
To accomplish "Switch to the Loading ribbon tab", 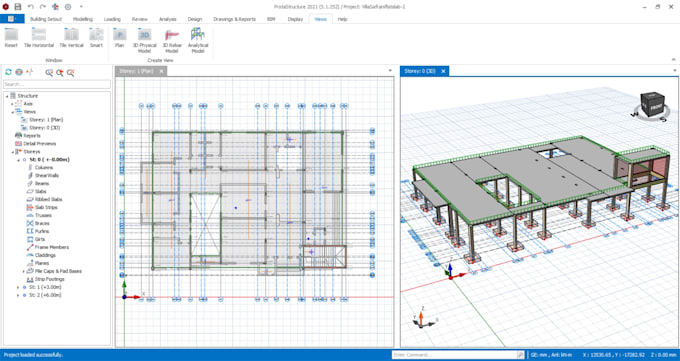I will pos(112,19).
